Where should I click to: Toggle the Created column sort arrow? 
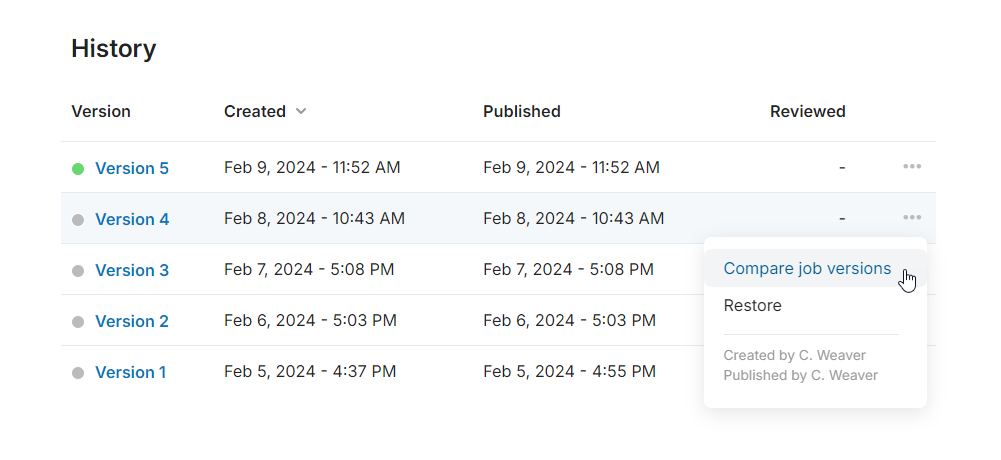coord(301,112)
